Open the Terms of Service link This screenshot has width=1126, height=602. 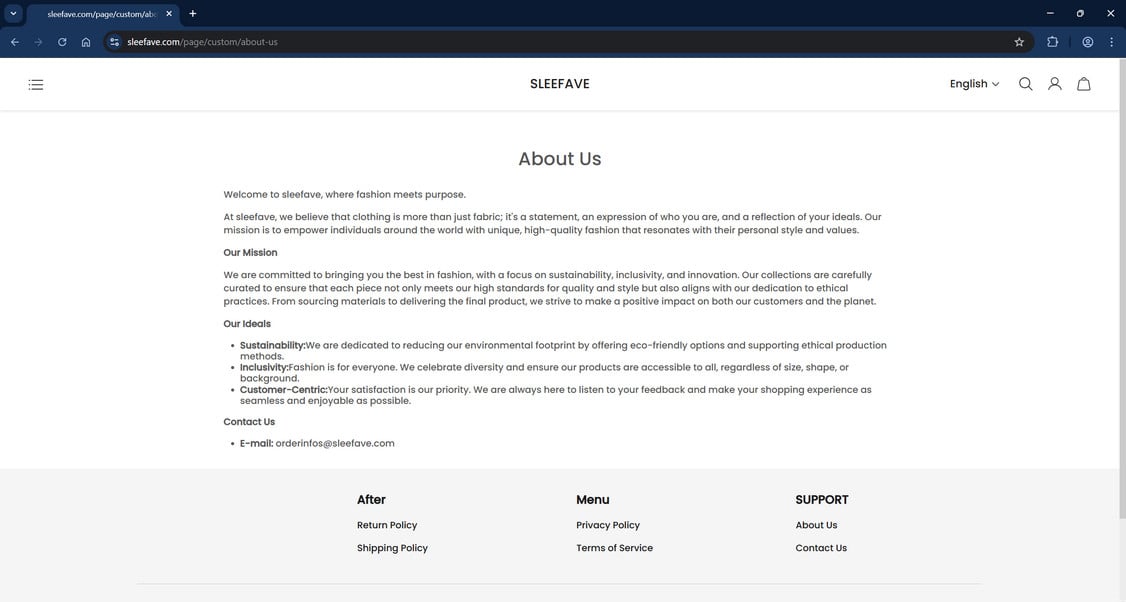pos(615,548)
